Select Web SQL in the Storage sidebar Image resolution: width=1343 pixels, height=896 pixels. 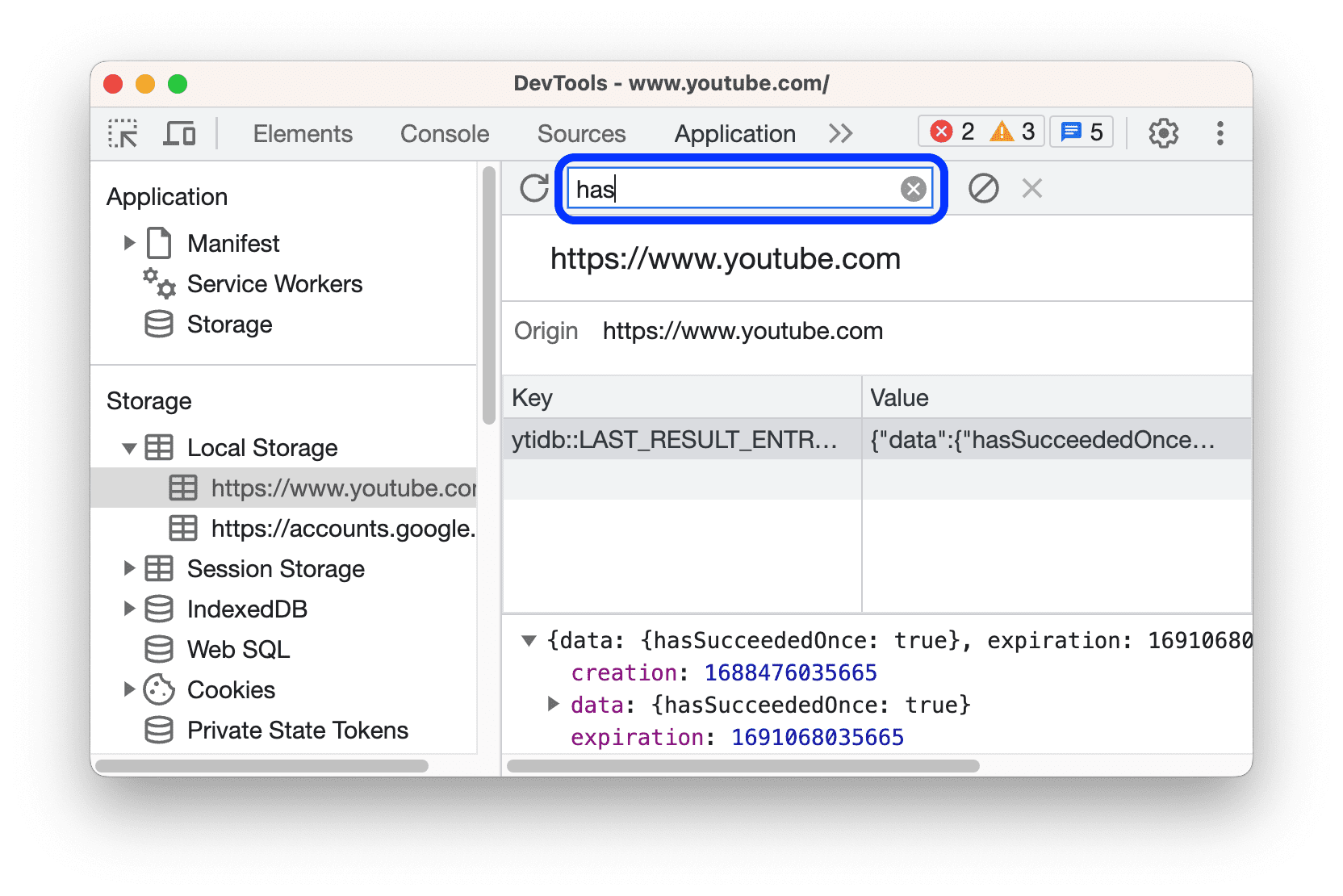click(x=237, y=649)
